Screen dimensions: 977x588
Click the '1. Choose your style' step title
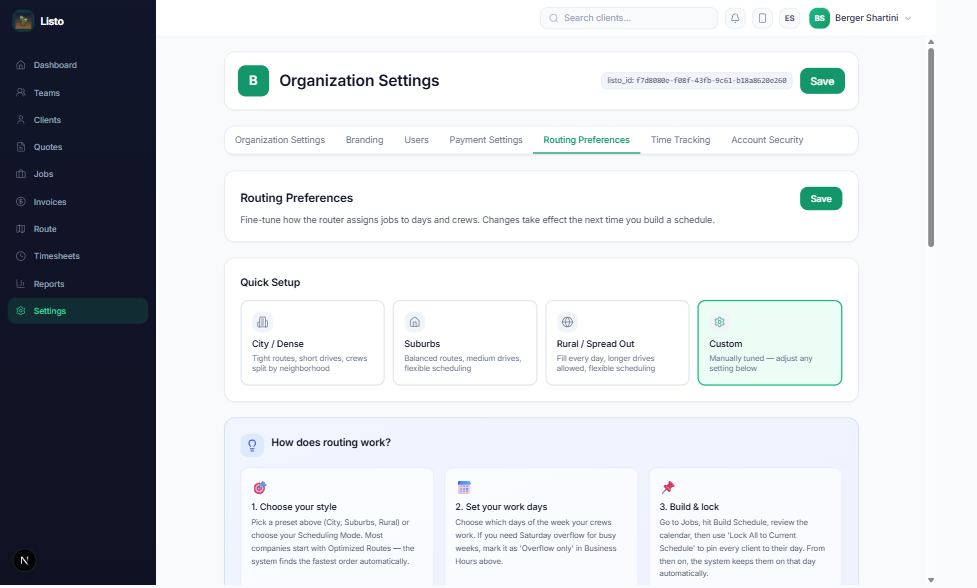(293, 506)
